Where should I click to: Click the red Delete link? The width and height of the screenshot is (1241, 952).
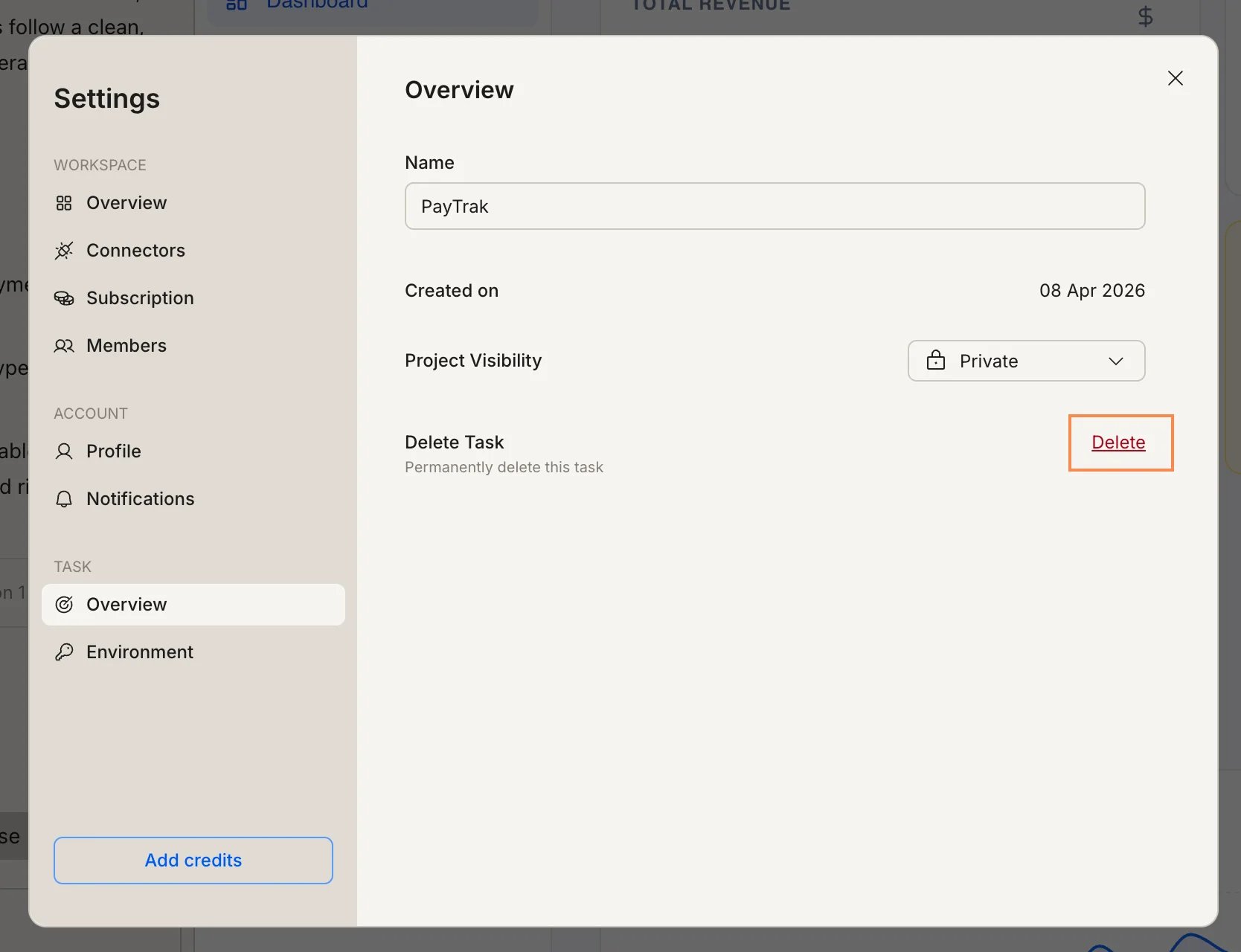click(x=1118, y=443)
